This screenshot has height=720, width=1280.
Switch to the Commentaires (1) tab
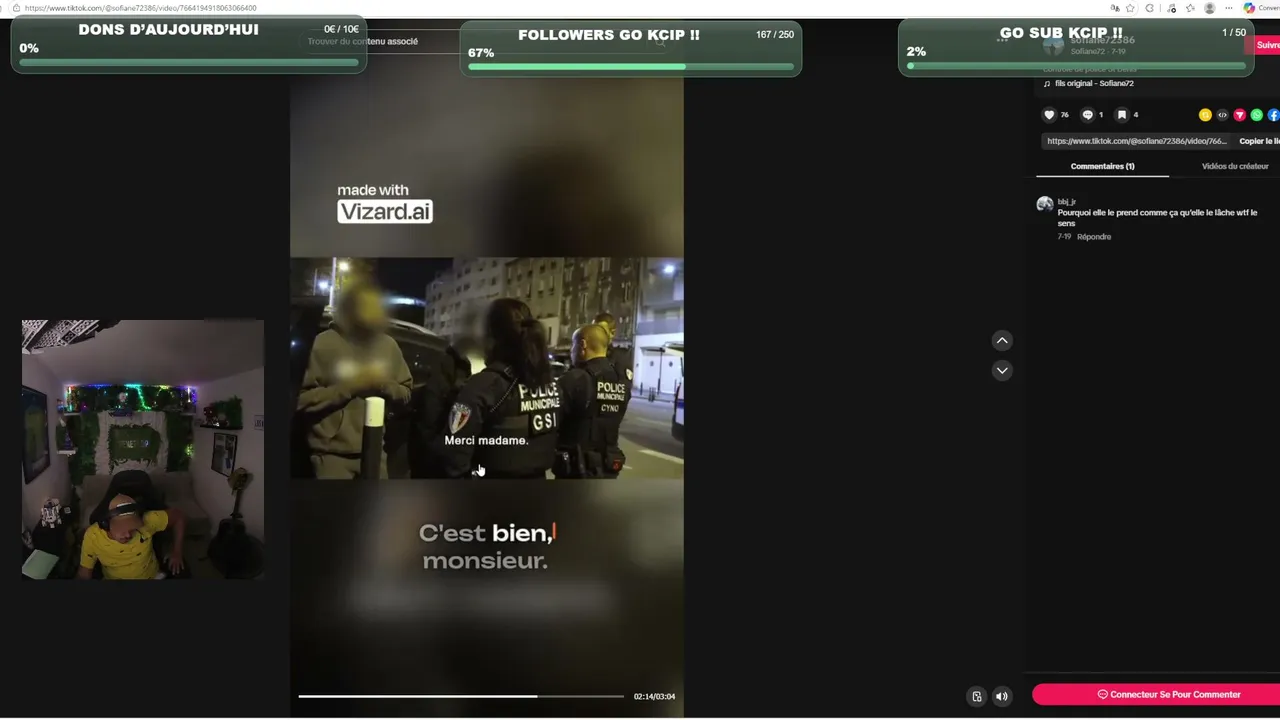1102,166
